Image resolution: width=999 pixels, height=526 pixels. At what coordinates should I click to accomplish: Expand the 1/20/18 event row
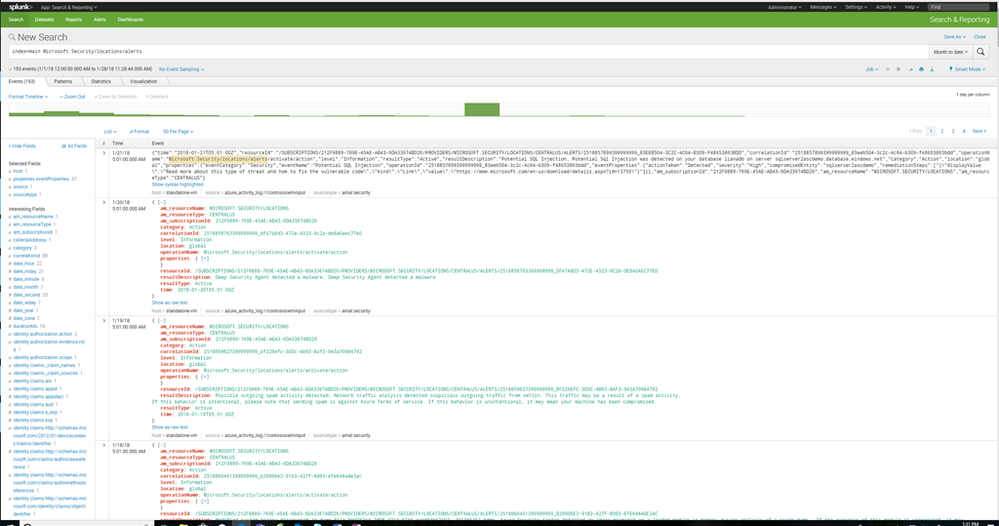(104, 203)
